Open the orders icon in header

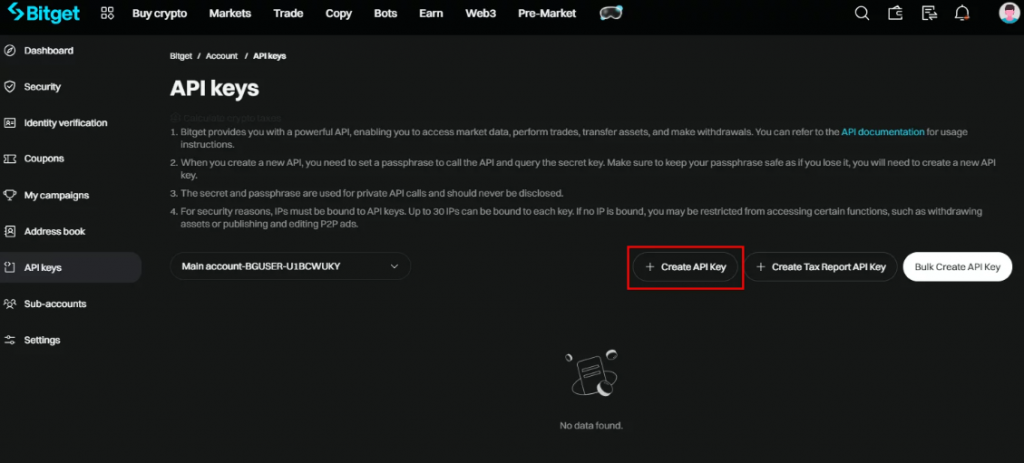929,14
